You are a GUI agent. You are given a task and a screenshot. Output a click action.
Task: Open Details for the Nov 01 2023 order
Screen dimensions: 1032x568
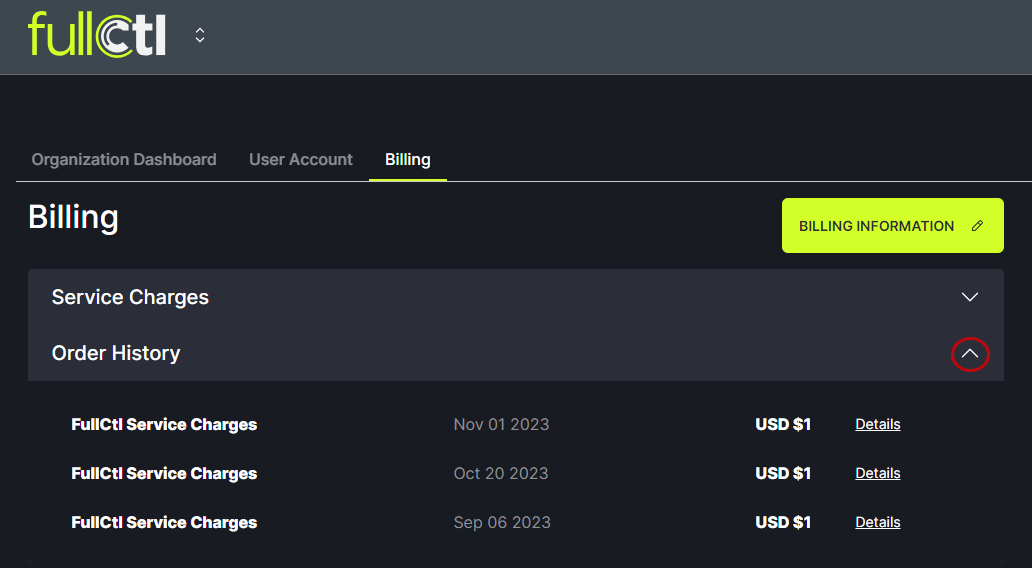click(878, 424)
